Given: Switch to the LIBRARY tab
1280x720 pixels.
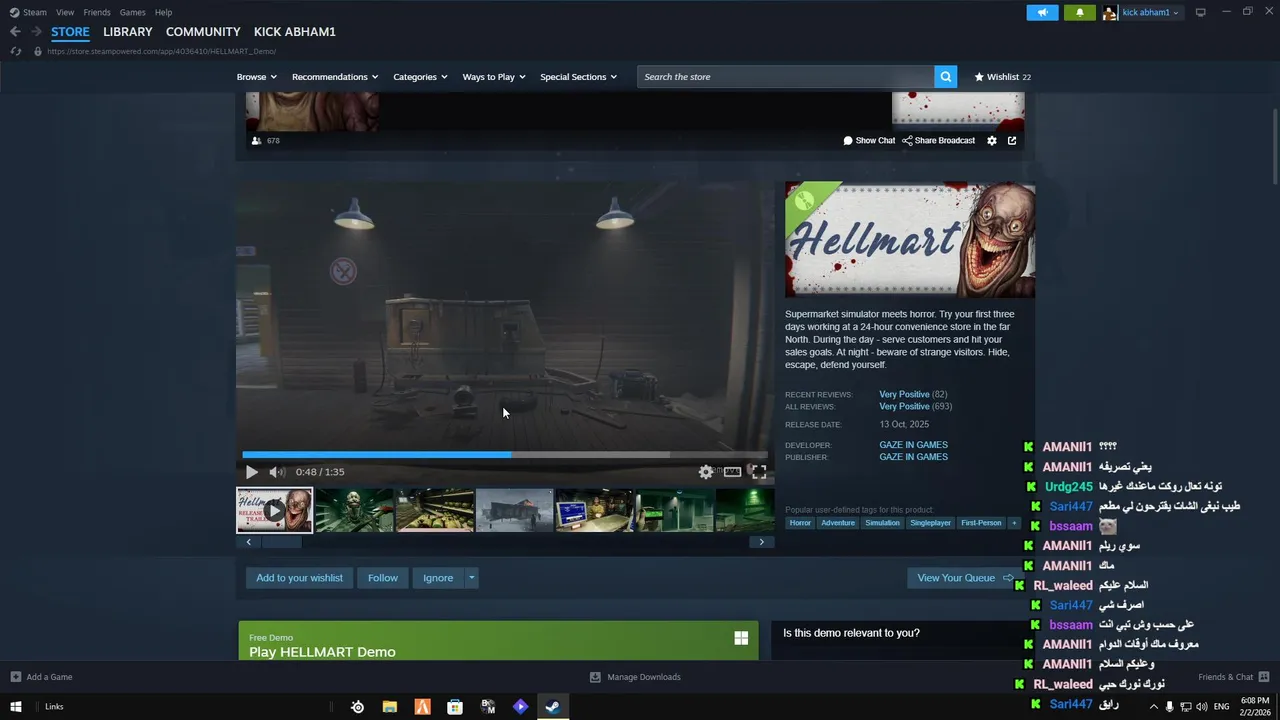Looking at the screenshot, I should click(128, 32).
